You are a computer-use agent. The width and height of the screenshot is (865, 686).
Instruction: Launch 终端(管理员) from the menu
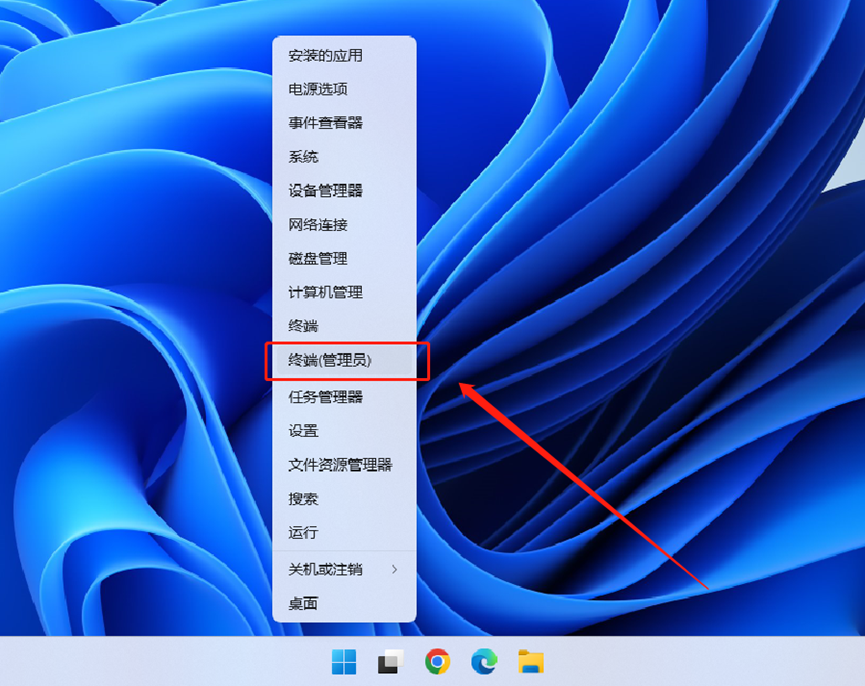tap(344, 361)
